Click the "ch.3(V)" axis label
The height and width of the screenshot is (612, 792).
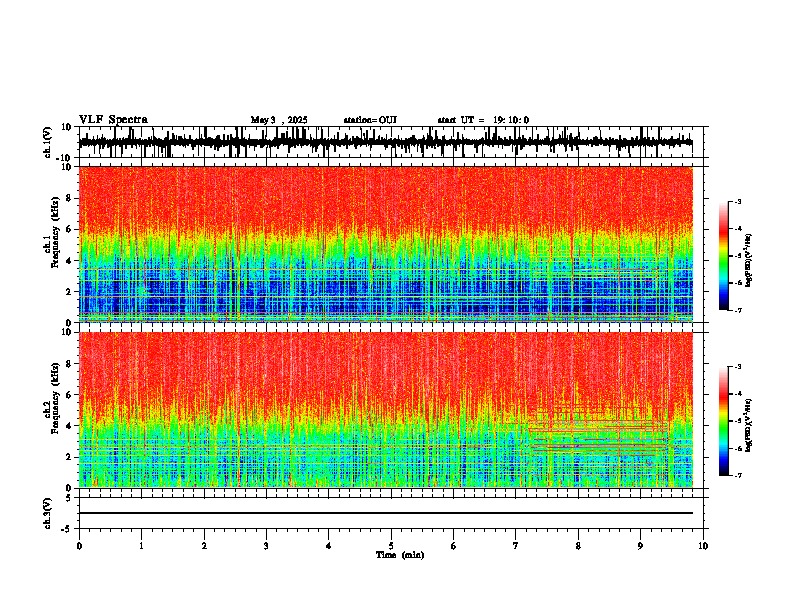(48, 513)
